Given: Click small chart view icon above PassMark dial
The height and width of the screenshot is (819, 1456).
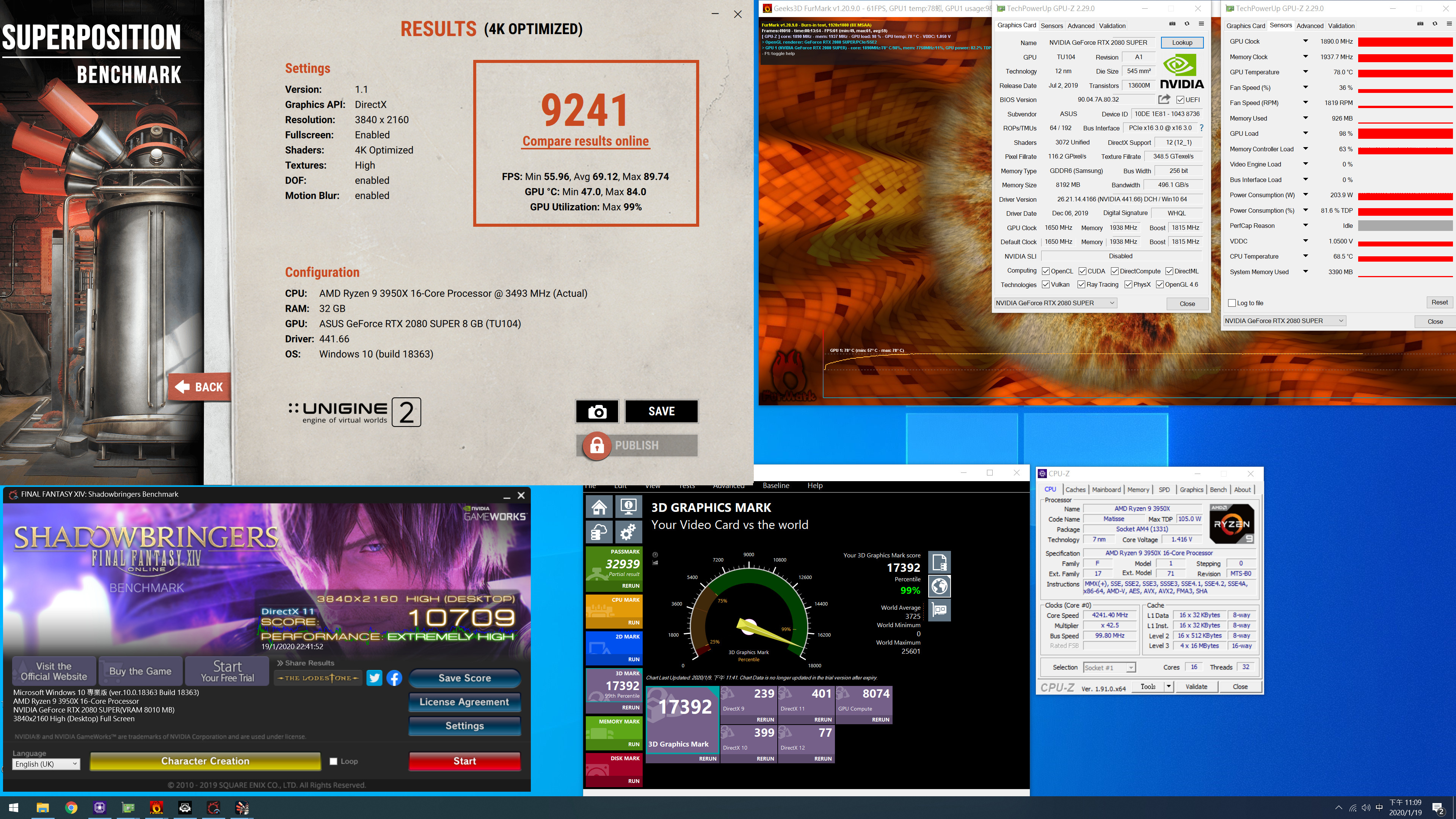Looking at the screenshot, I should click(x=655, y=562).
